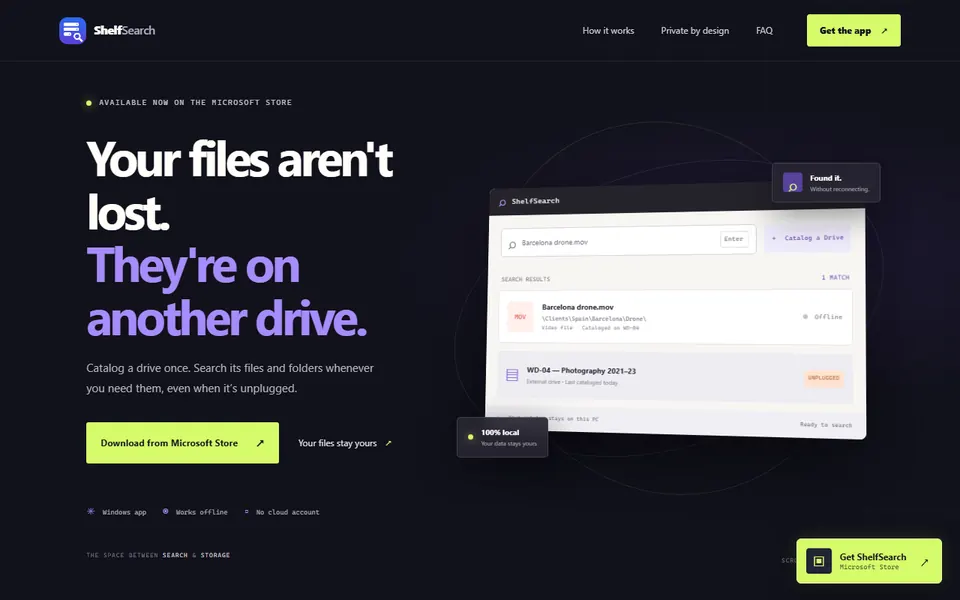960x600 pixels.
Task: Click the square store icon in Get ShelfSearch
Action: point(819,561)
